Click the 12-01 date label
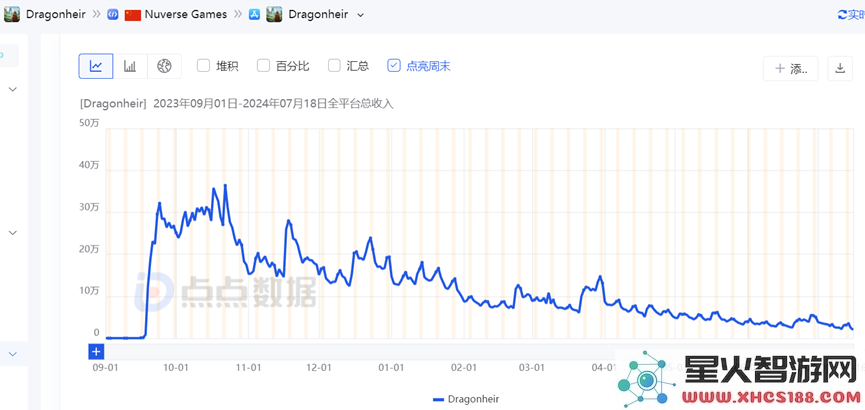The height and width of the screenshot is (410, 865). click(318, 368)
